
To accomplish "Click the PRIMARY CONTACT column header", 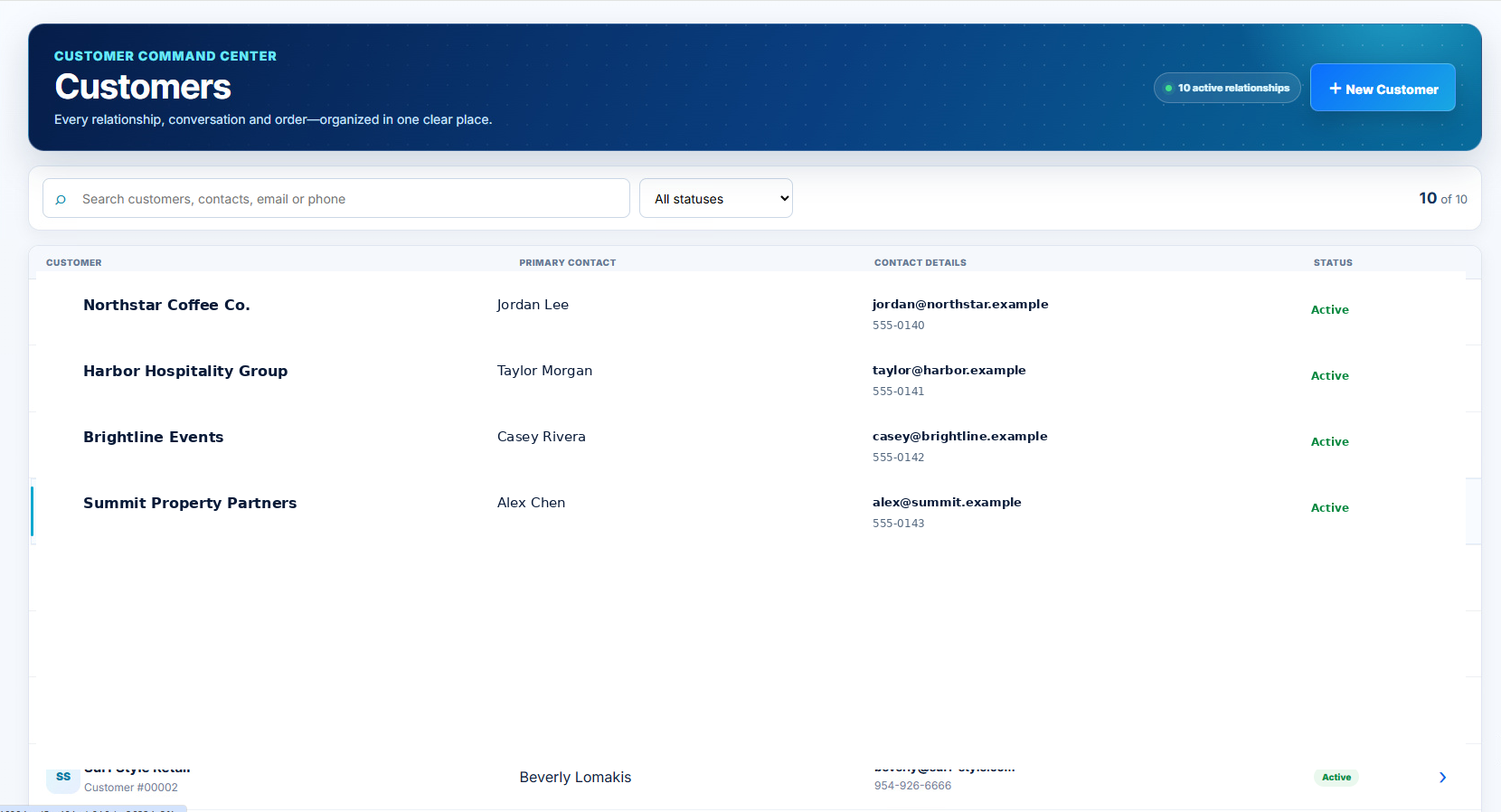I will tap(568, 263).
